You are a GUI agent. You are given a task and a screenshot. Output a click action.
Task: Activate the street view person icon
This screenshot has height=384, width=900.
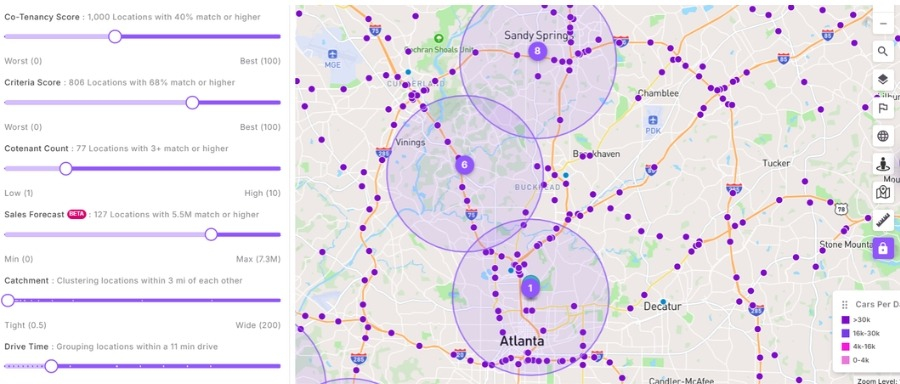coord(883,164)
